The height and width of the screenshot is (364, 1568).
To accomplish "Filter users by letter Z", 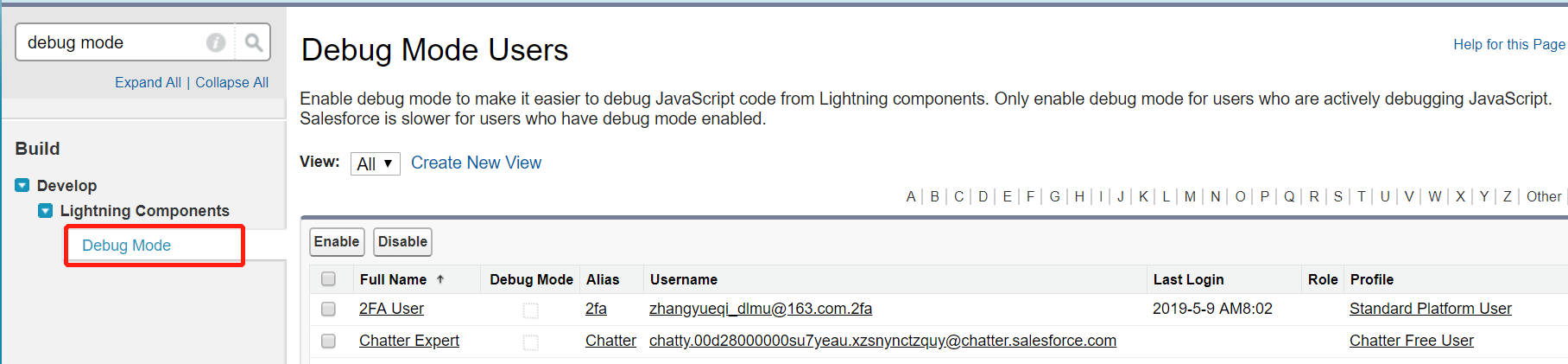I will tap(1508, 196).
